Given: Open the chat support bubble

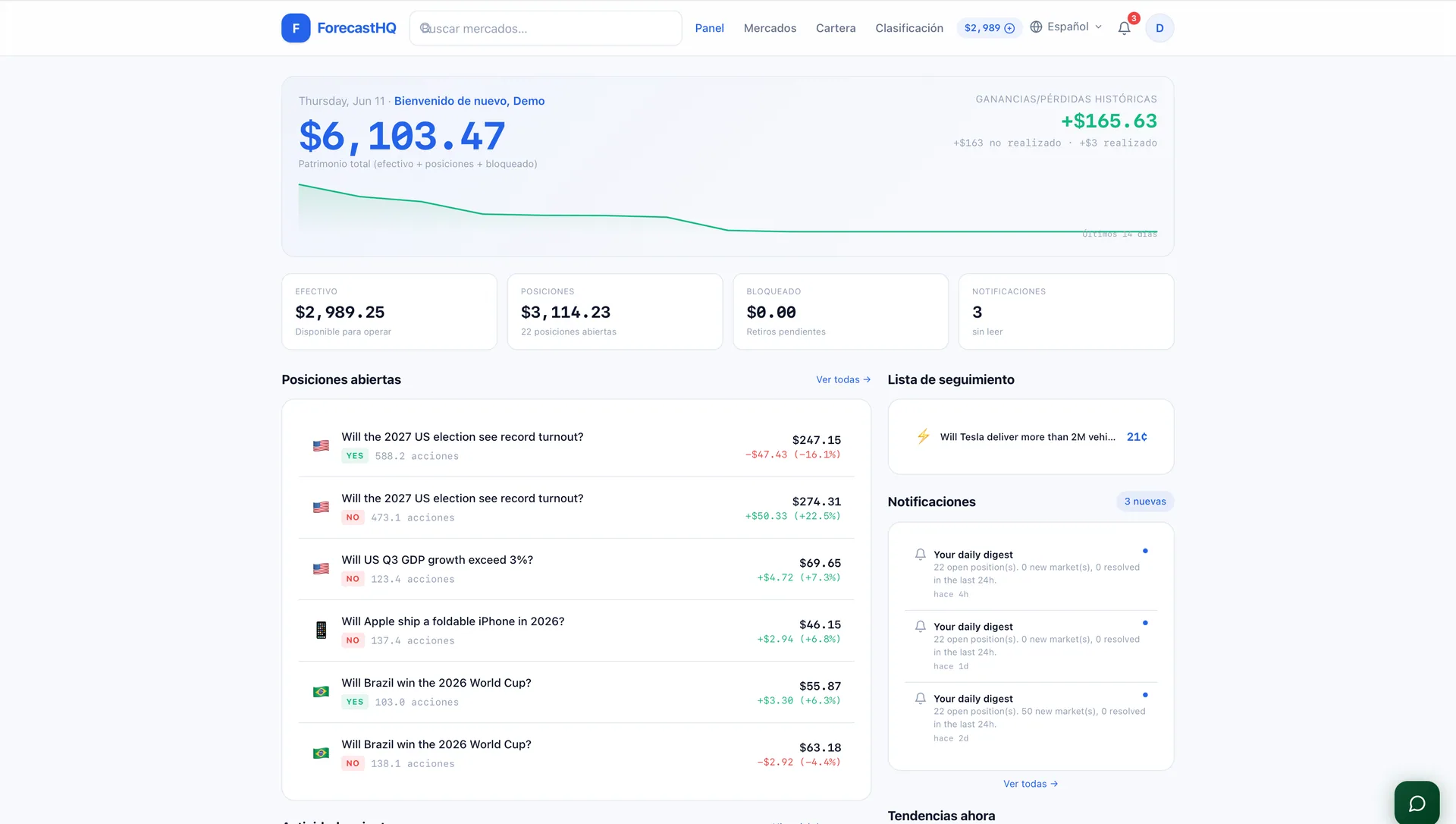Looking at the screenshot, I should pyautogui.click(x=1417, y=803).
